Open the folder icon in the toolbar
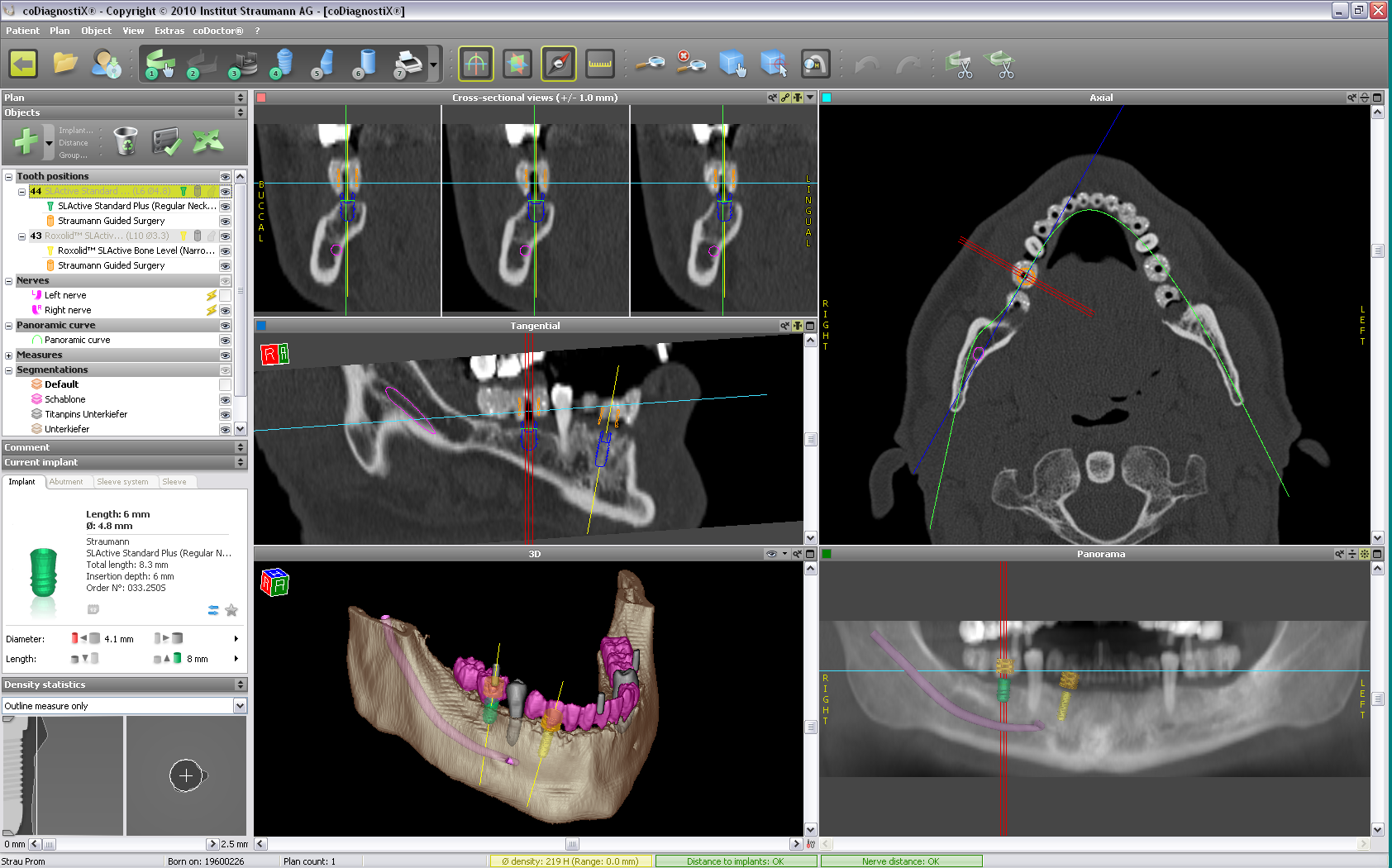The image size is (1392, 868). tap(65, 64)
